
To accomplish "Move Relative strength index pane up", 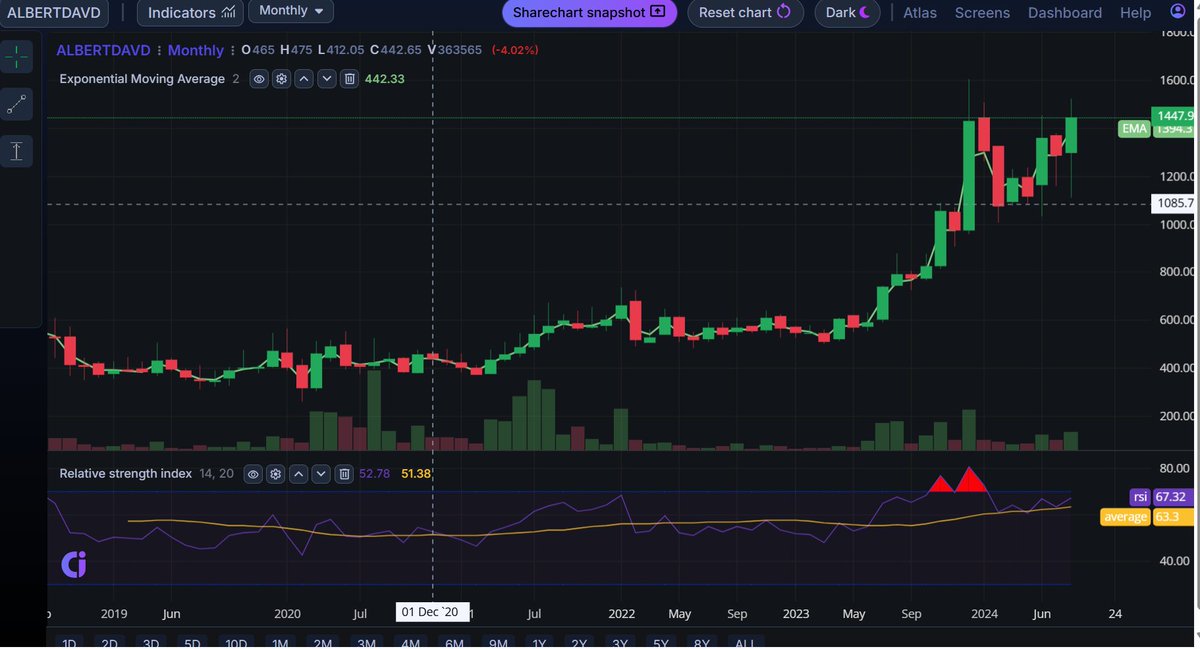I will click(298, 474).
